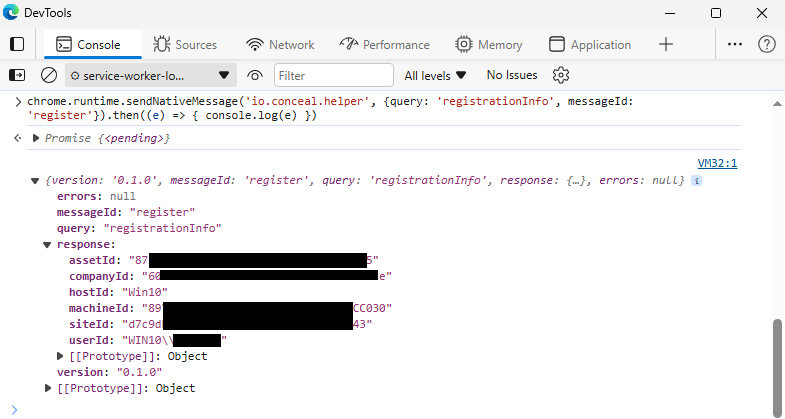The image size is (785, 419).
Task: Create a live expression with eye icon
Action: coord(255,76)
